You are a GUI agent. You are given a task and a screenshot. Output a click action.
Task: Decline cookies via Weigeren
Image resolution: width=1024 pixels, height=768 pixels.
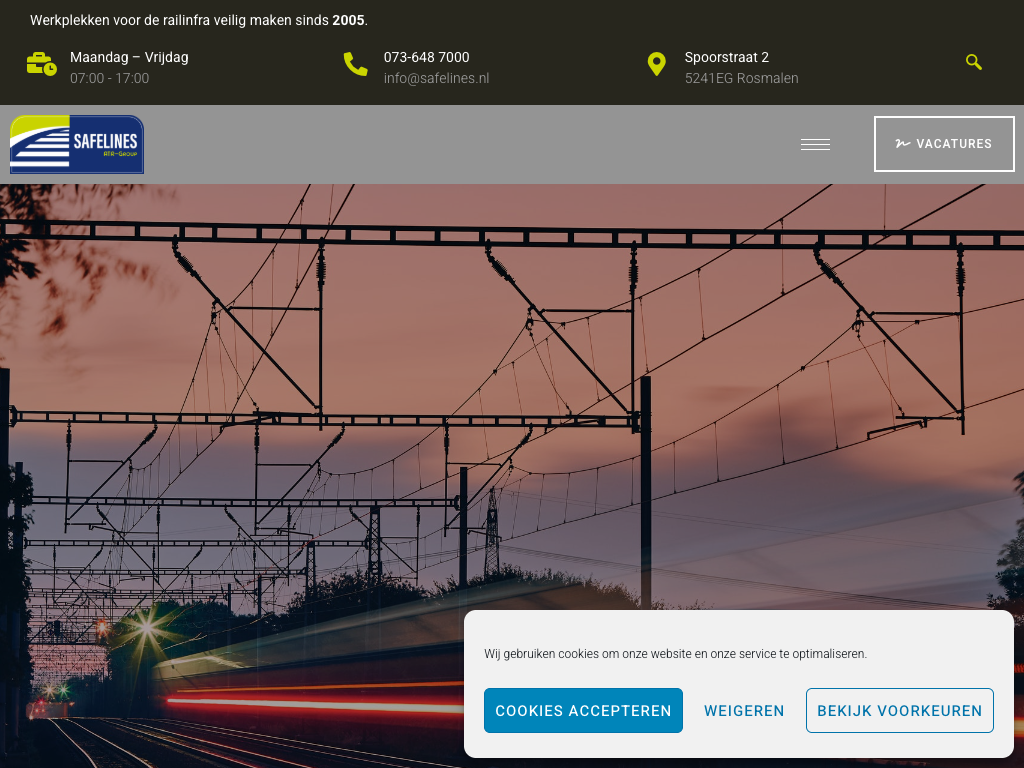(744, 711)
